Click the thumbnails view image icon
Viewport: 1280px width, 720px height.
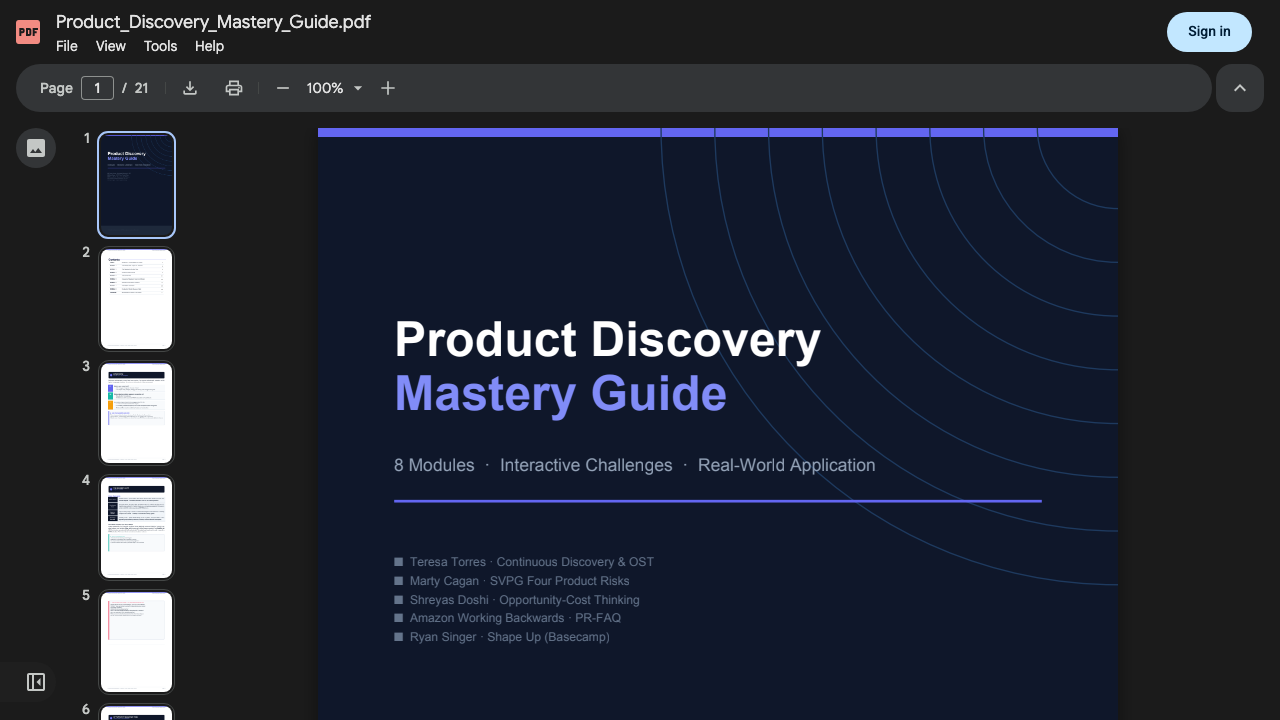36,148
